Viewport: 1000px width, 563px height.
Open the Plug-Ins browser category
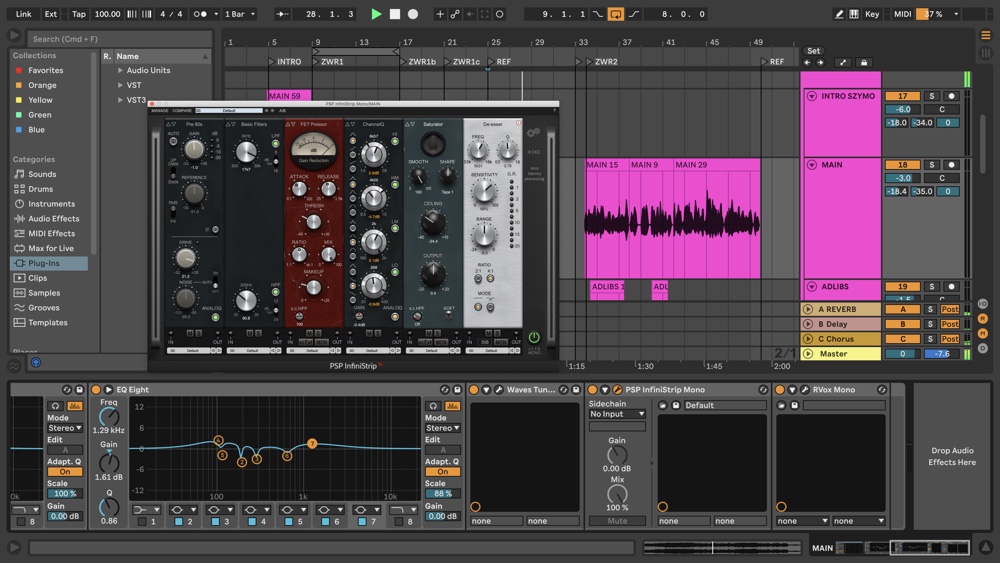[44, 263]
